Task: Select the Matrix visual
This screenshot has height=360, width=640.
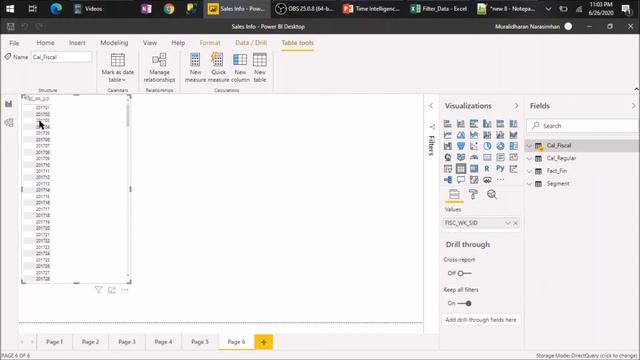Action: [474, 169]
